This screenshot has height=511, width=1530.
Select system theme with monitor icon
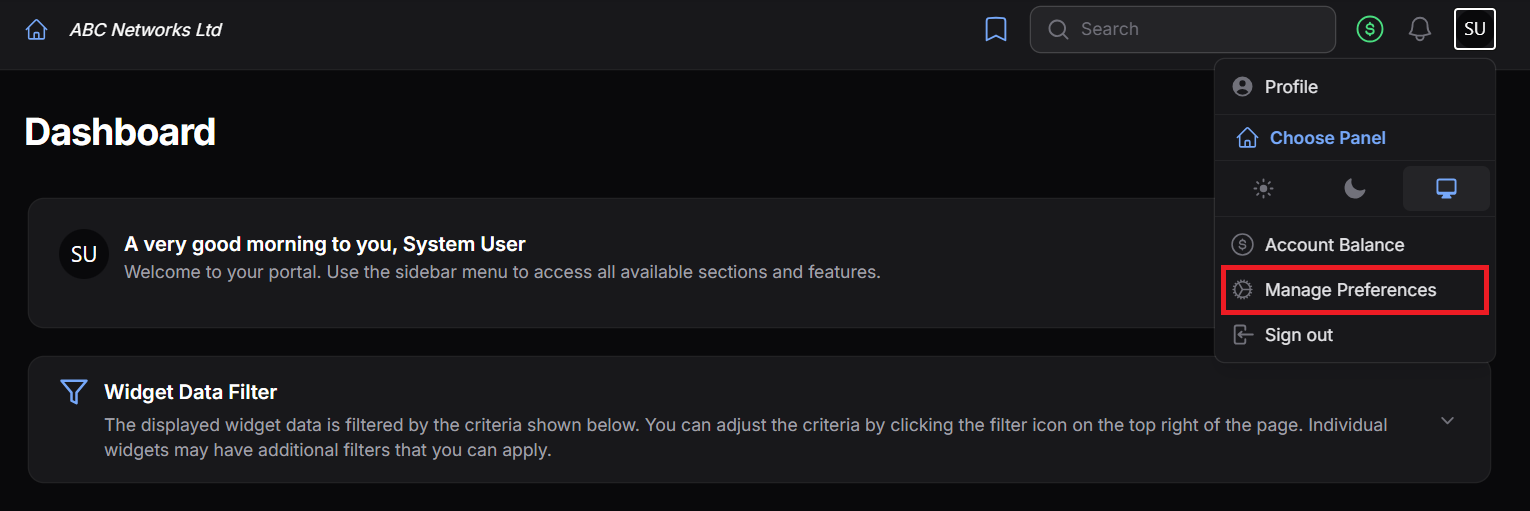(x=1446, y=188)
